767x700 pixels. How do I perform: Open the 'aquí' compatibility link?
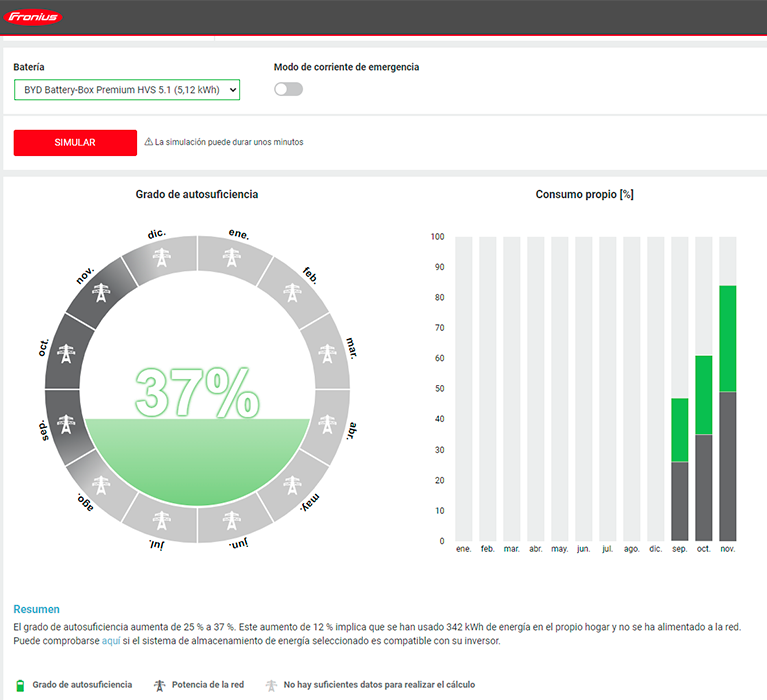coord(110,641)
